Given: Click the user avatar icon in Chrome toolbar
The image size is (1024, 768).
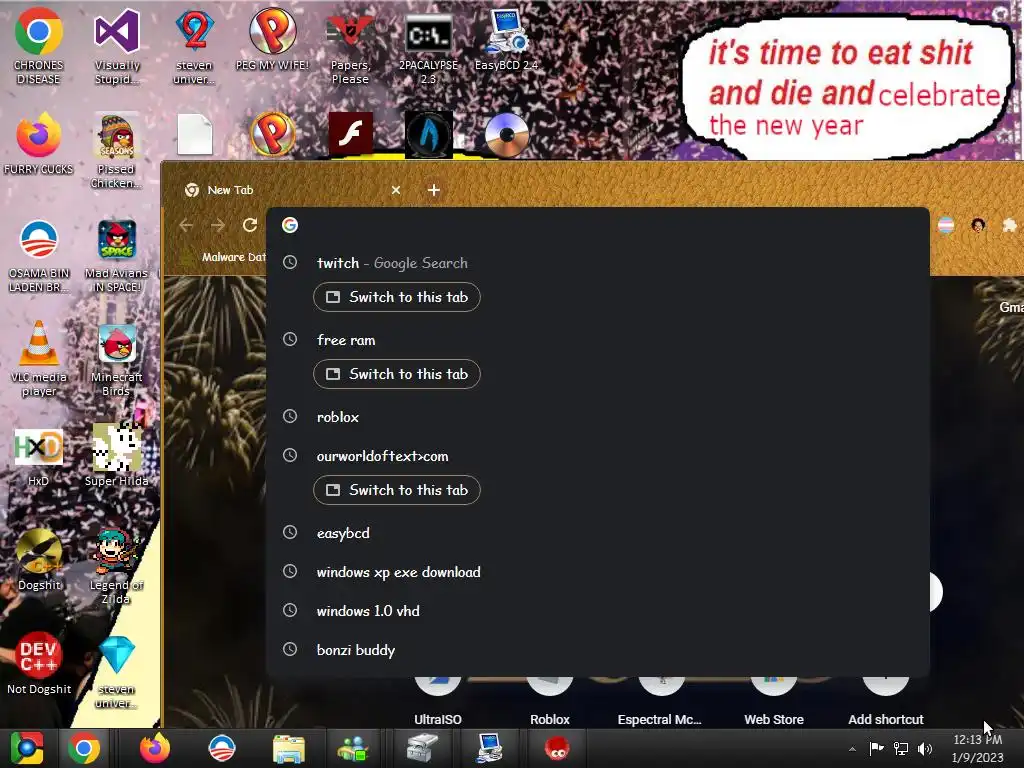Looking at the screenshot, I should pos(978,225).
